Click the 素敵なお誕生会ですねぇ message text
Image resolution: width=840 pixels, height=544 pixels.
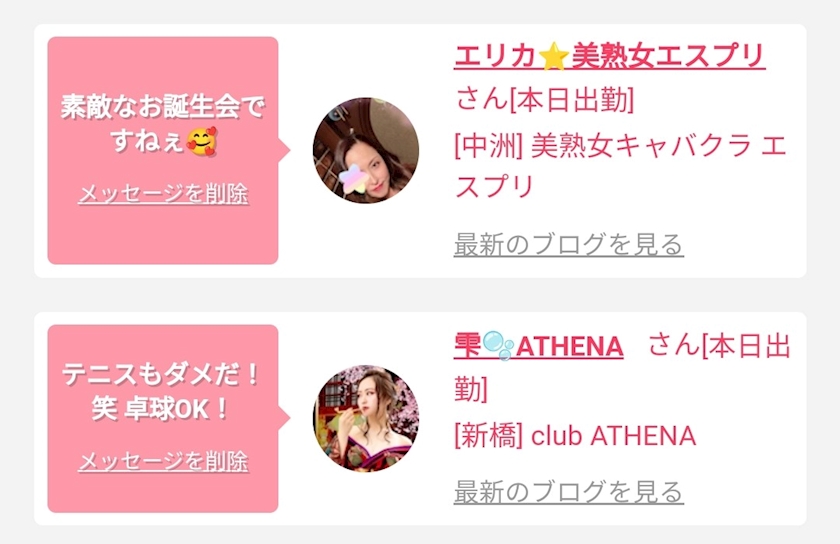[x=163, y=124]
